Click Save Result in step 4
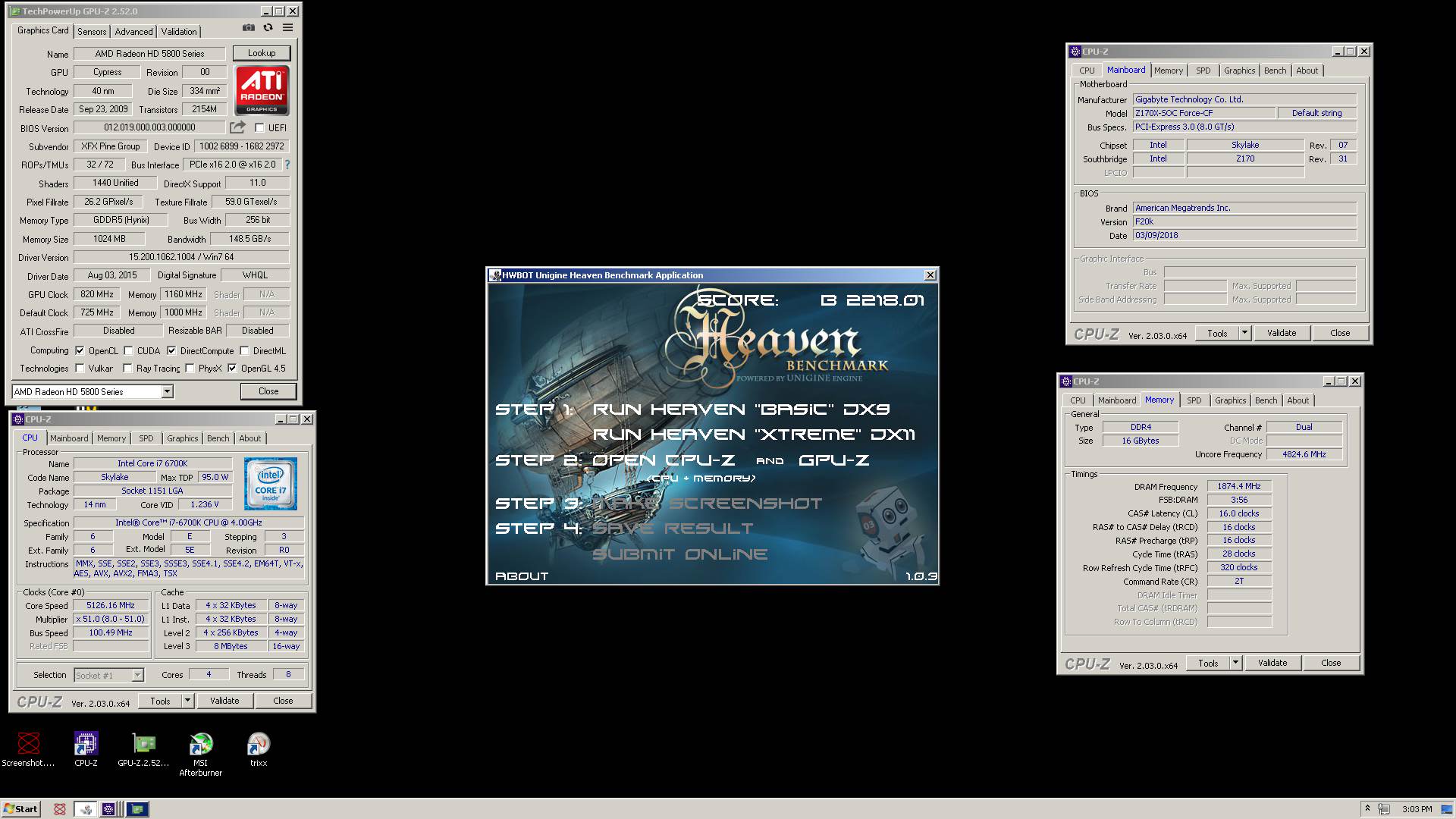 point(673,529)
